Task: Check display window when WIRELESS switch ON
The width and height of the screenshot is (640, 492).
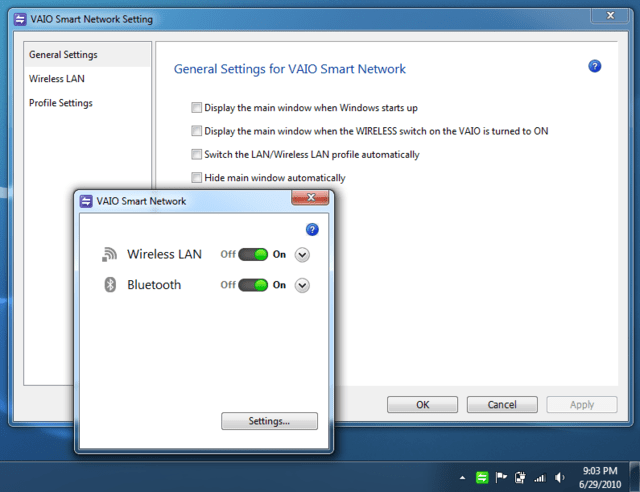Action: (x=196, y=131)
